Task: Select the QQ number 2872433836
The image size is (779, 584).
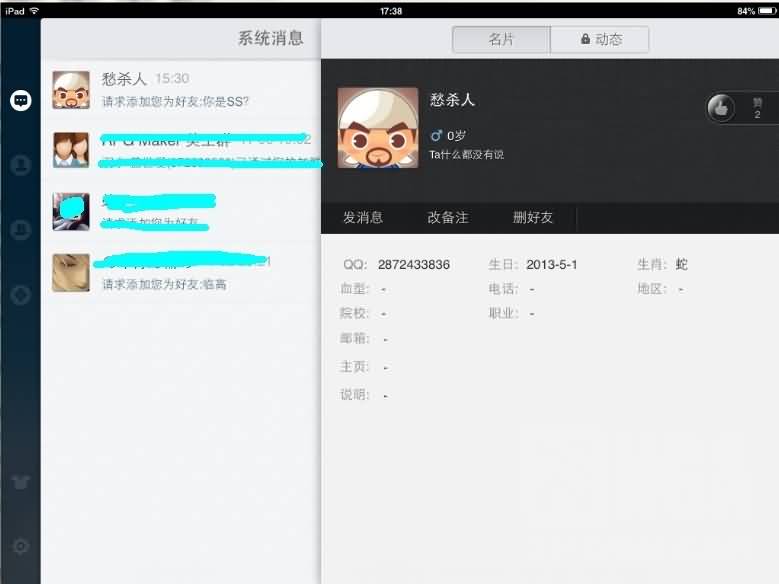Action: coord(413,264)
